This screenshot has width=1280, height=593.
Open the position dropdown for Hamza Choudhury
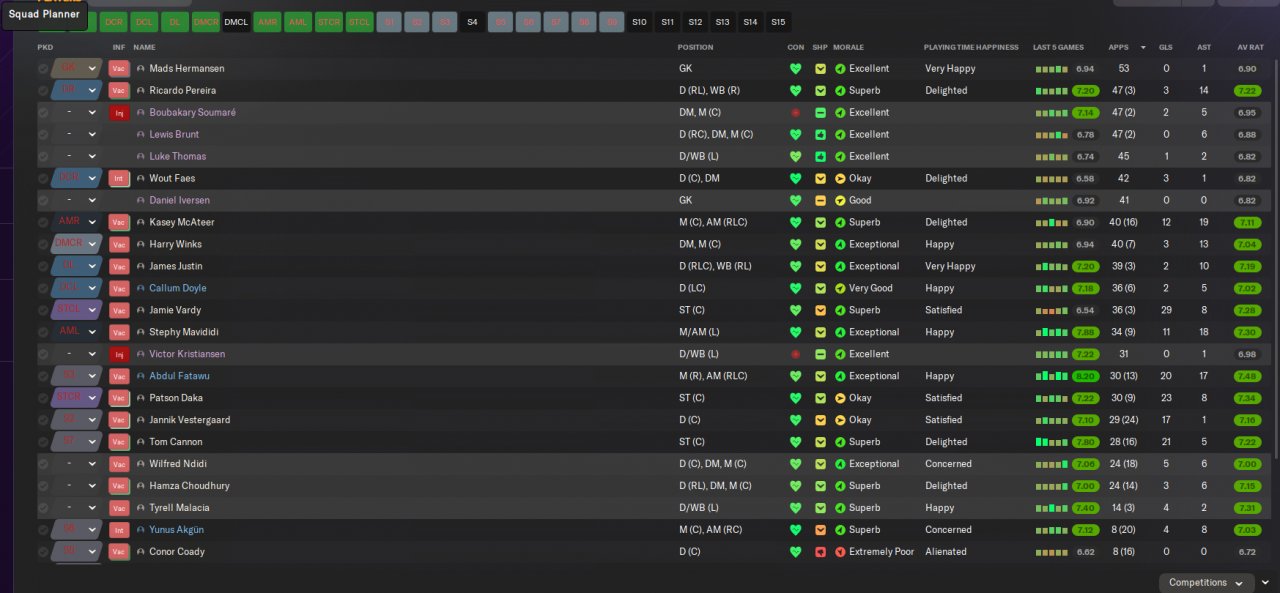[x=77, y=486]
